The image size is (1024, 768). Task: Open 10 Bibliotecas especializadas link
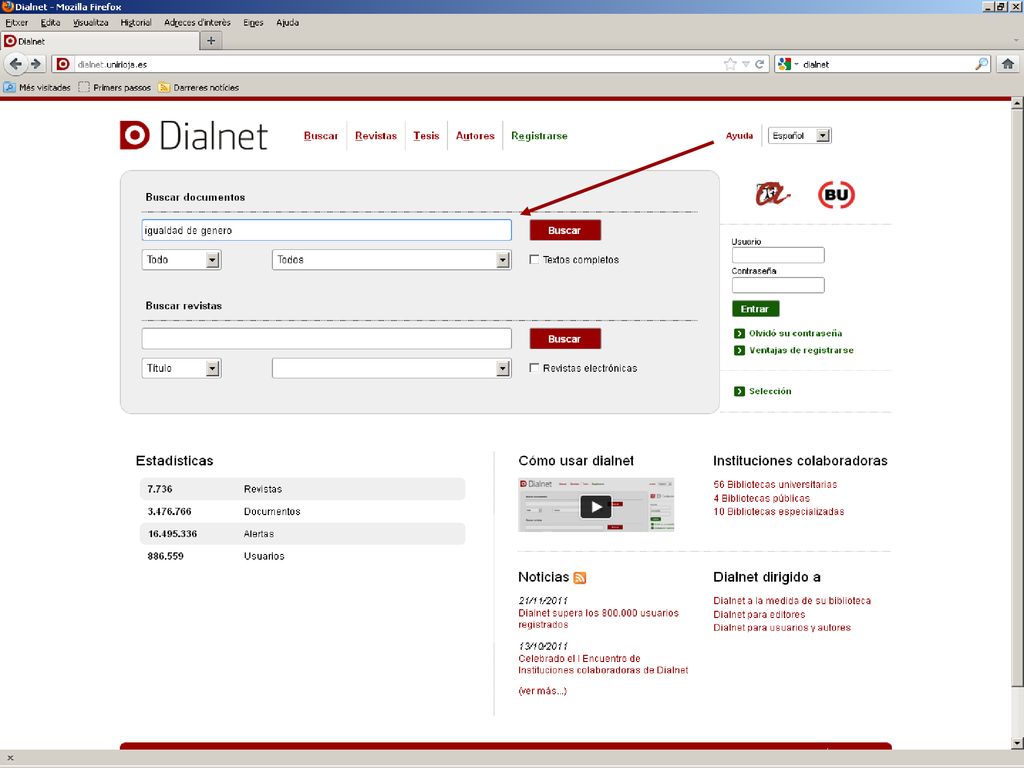pyautogui.click(x=778, y=511)
